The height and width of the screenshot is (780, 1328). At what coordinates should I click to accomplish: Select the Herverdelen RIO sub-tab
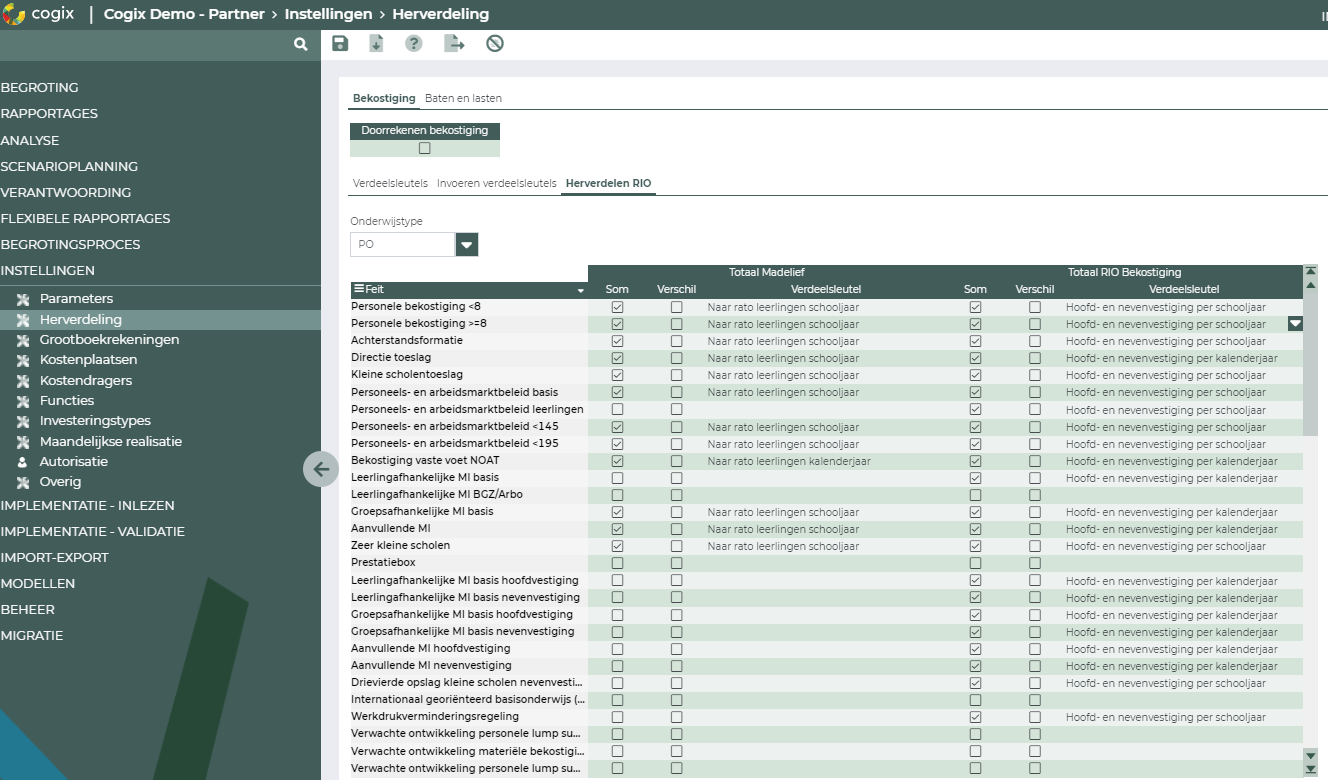pyautogui.click(x=608, y=184)
